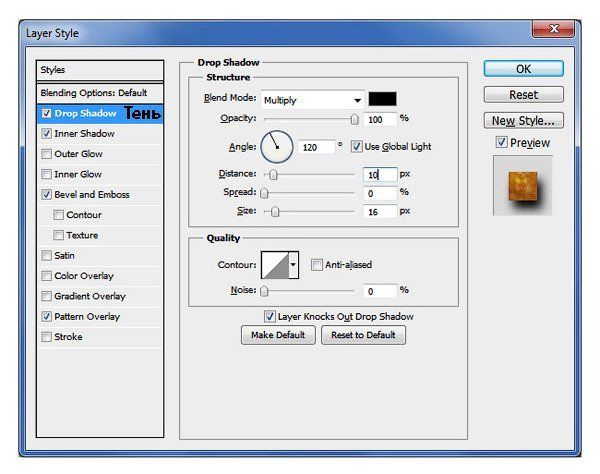Uncheck the Inner Shadow effect checkbox

coord(46,134)
